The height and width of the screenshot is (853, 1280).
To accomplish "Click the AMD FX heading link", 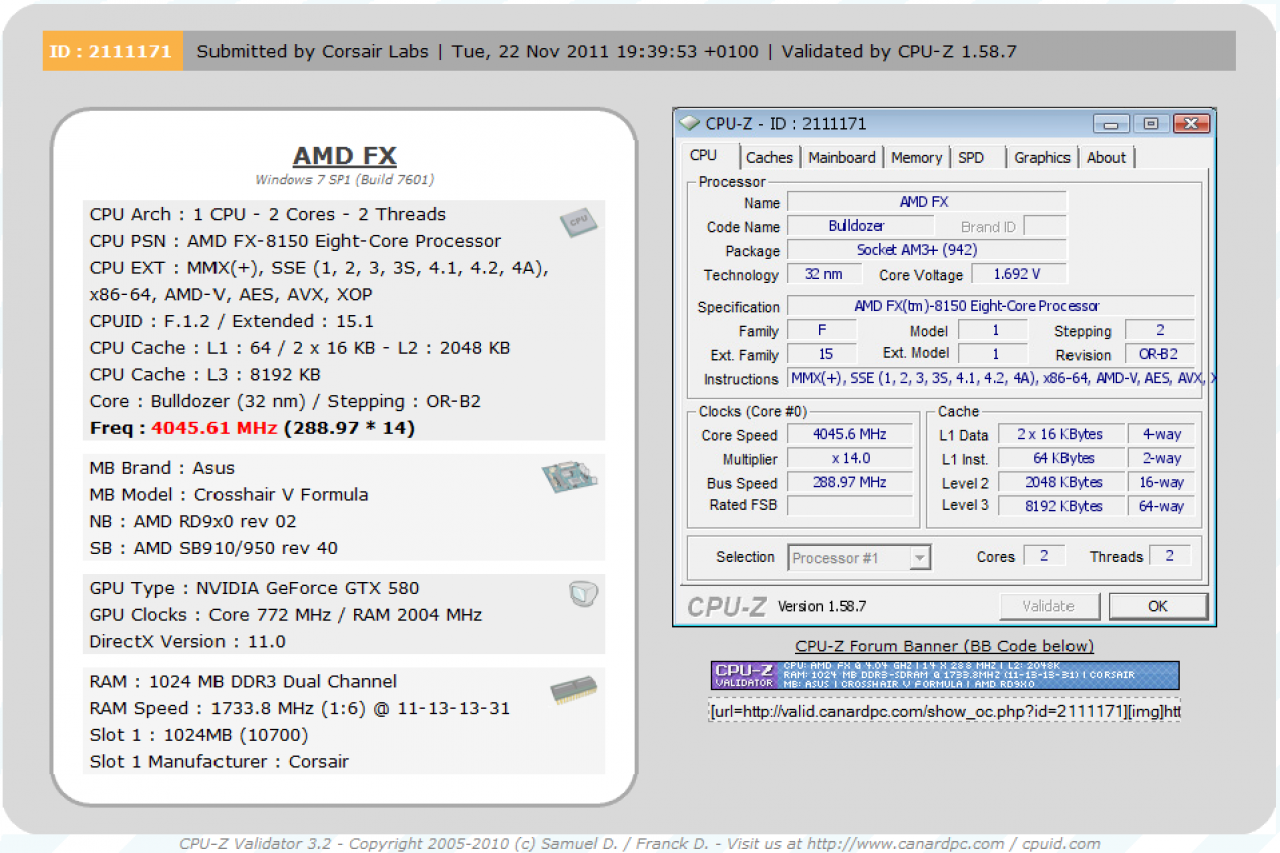I will (x=345, y=156).
